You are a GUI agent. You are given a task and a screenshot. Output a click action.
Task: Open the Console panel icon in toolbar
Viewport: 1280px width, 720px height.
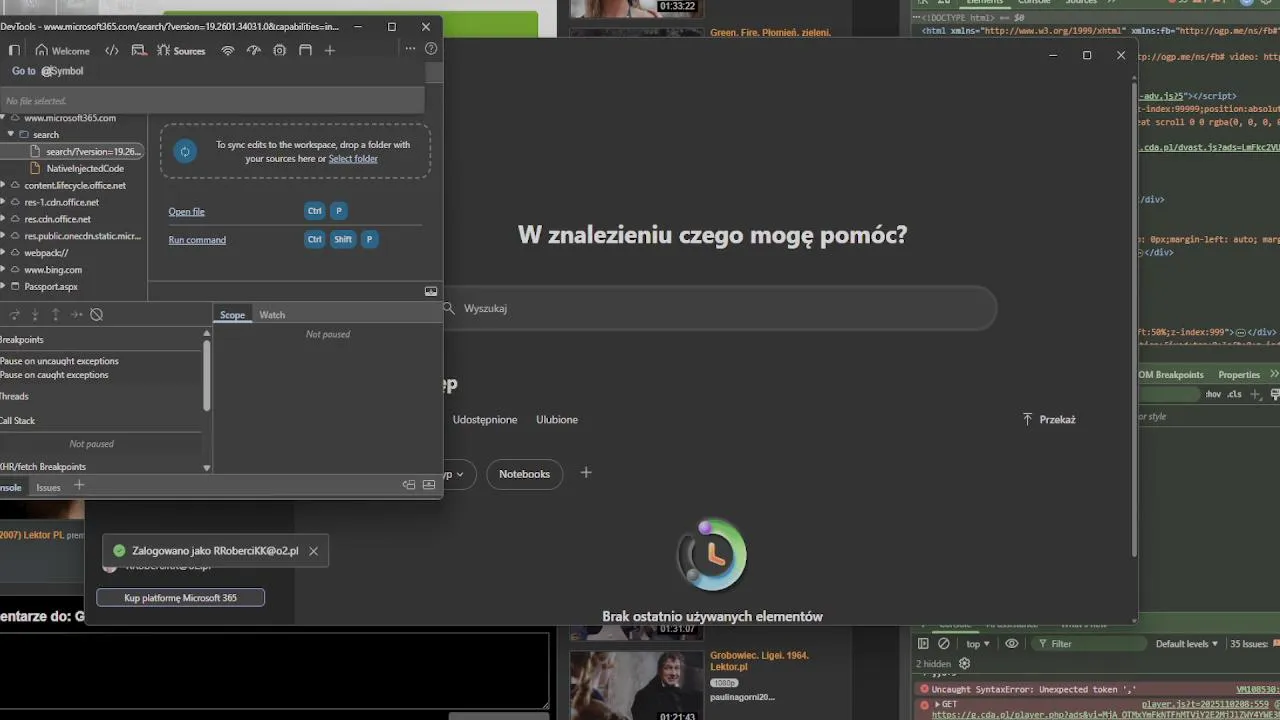(139, 50)
